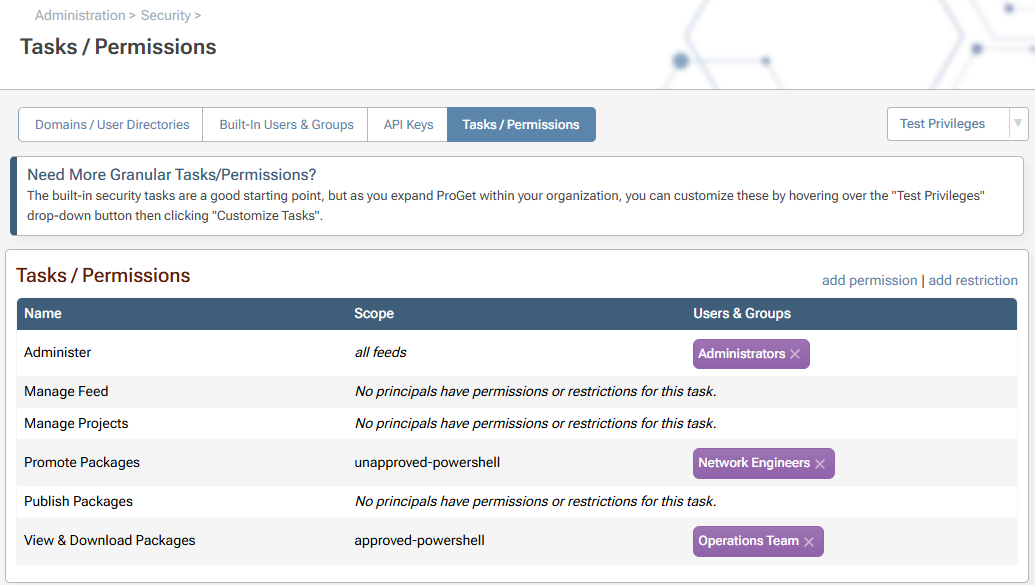Click the Network Engineers group label

pyautogui.click(x=754, y=463)
